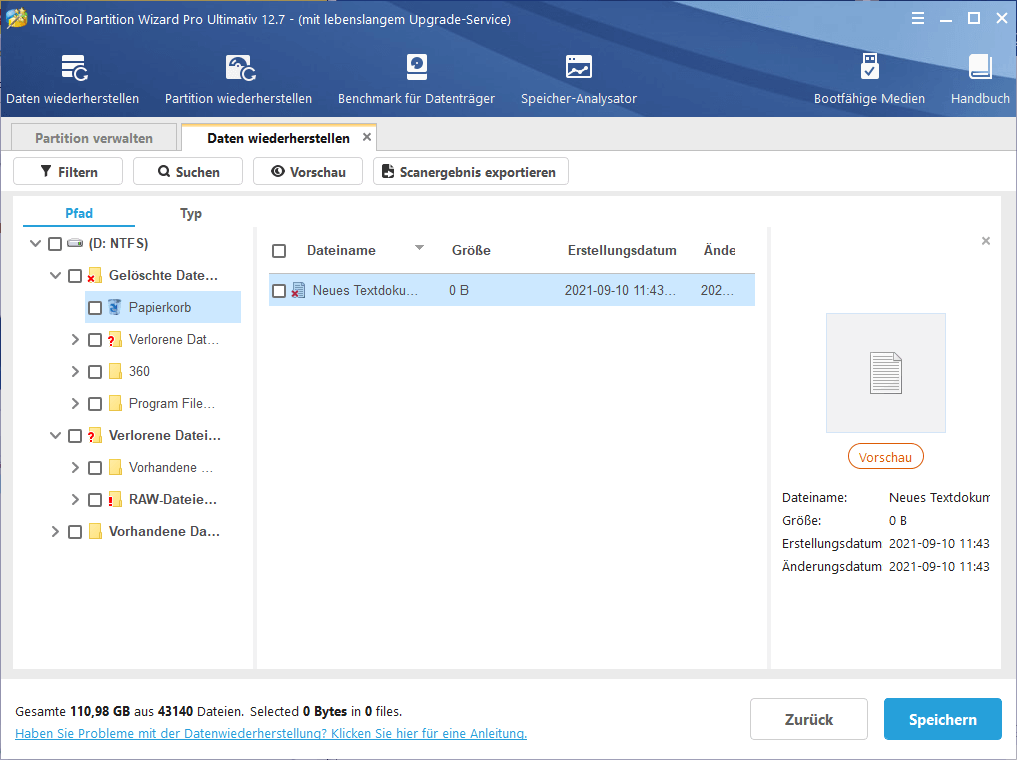
Task: Open the Datenwiederherstellung help link
Action: click(x=271, y=734)
